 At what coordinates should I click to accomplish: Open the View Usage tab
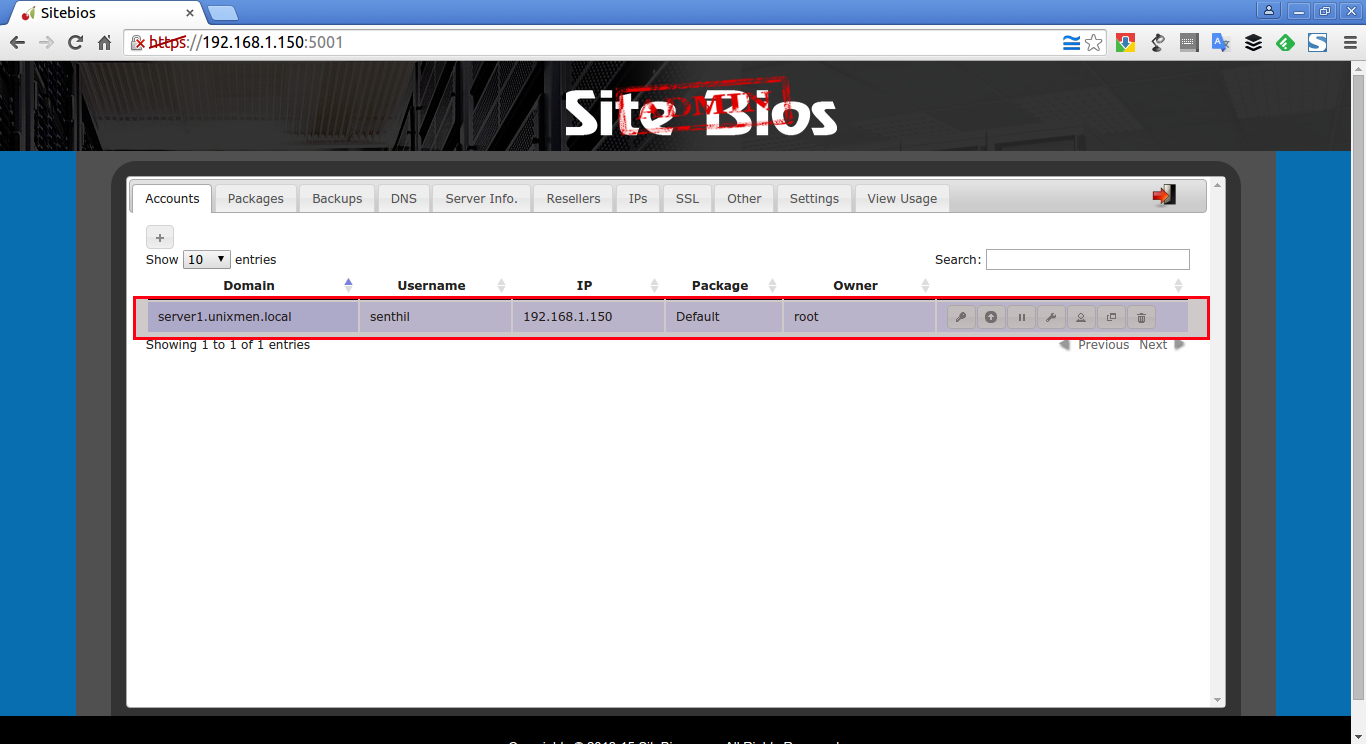coord(902,198)
